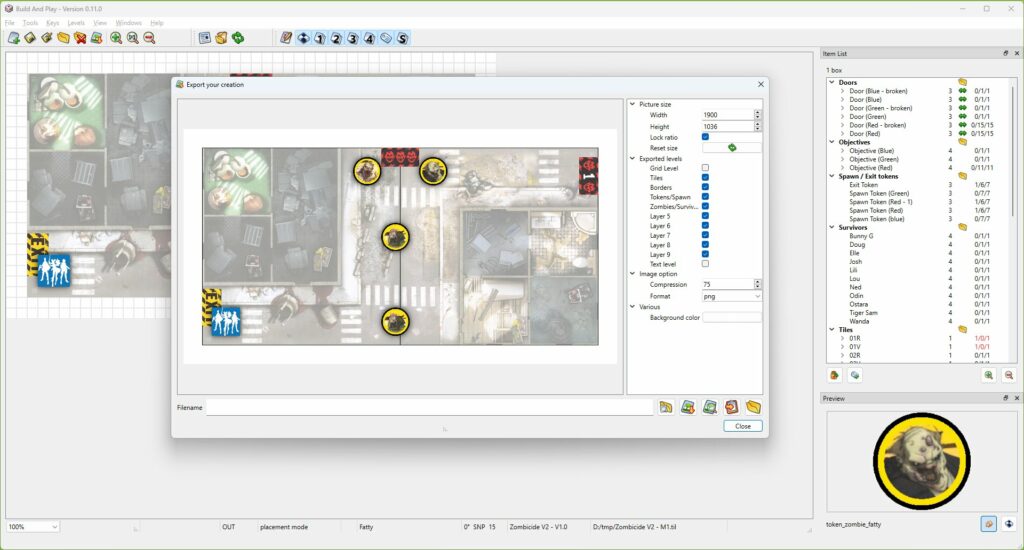
Task: Collapse the Image option section
Action: pyautogui.click(x=632, y=274)
